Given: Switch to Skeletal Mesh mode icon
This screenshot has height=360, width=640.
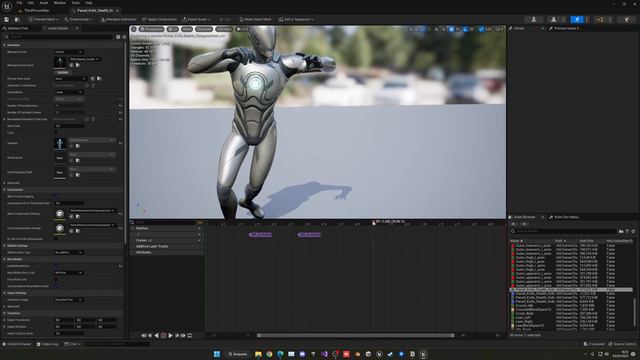Looking at the screenshot, I should tap(553, 19).
